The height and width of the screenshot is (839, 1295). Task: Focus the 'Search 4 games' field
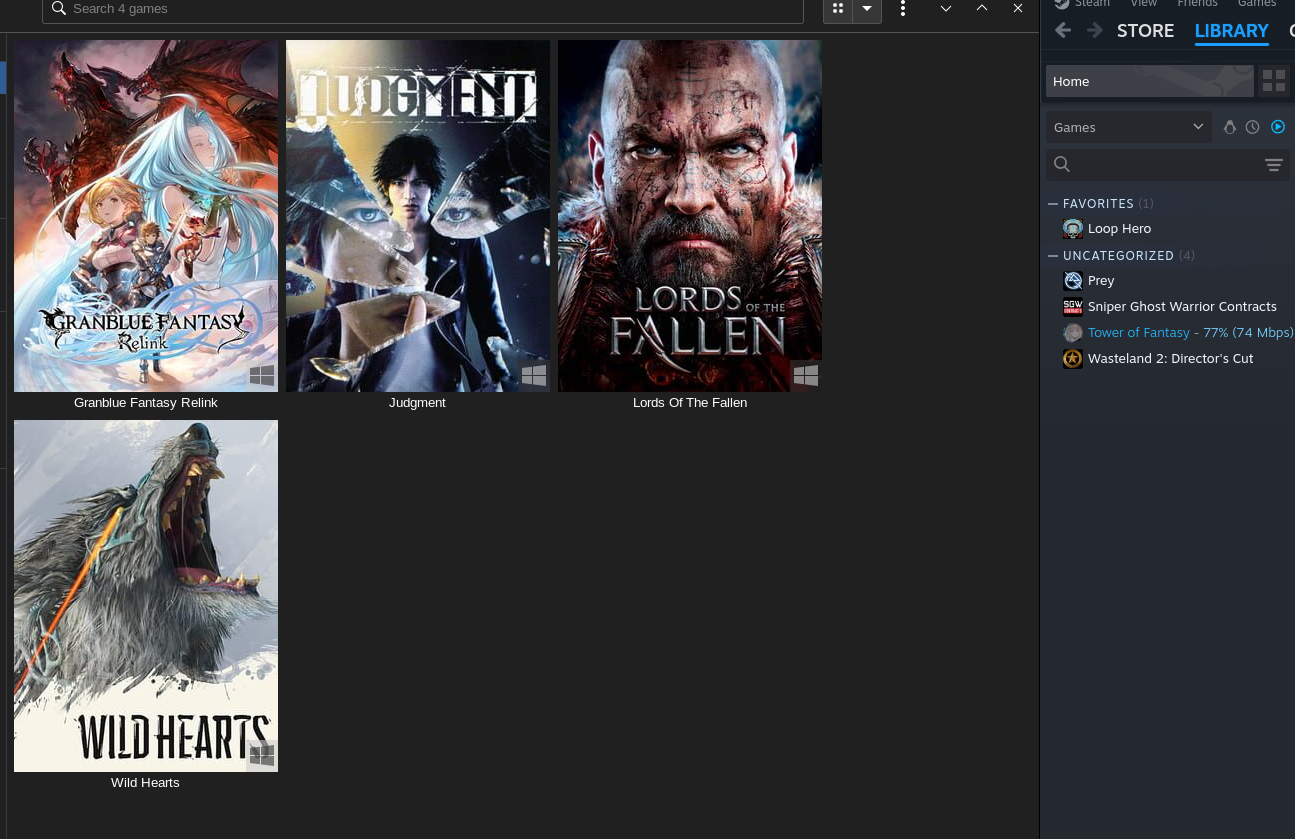click(422, 9)
